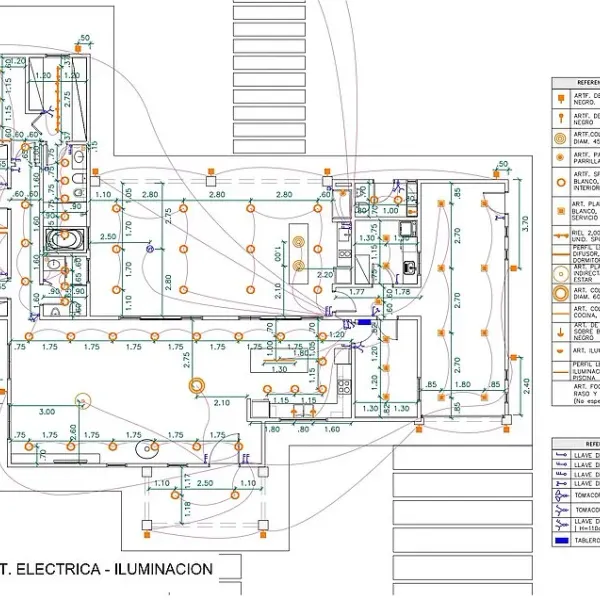
Task: Click the 'ART. COL' pendant lamp legend symbol
Action: [x=561, y=293]
